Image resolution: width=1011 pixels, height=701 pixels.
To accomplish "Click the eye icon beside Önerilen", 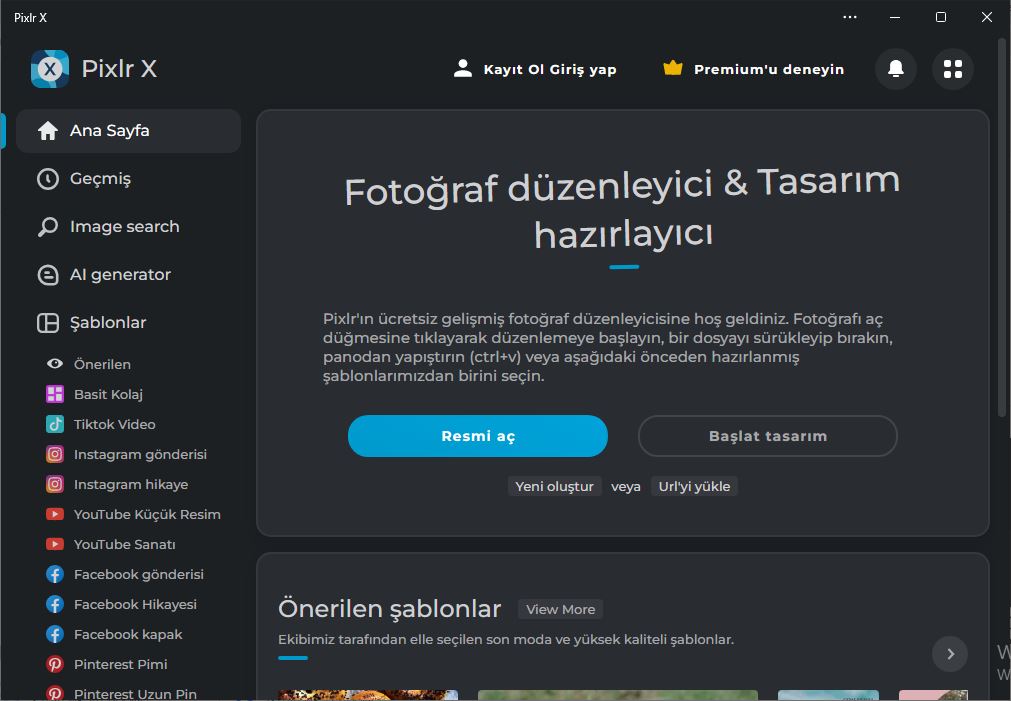I will pos(55,364).
